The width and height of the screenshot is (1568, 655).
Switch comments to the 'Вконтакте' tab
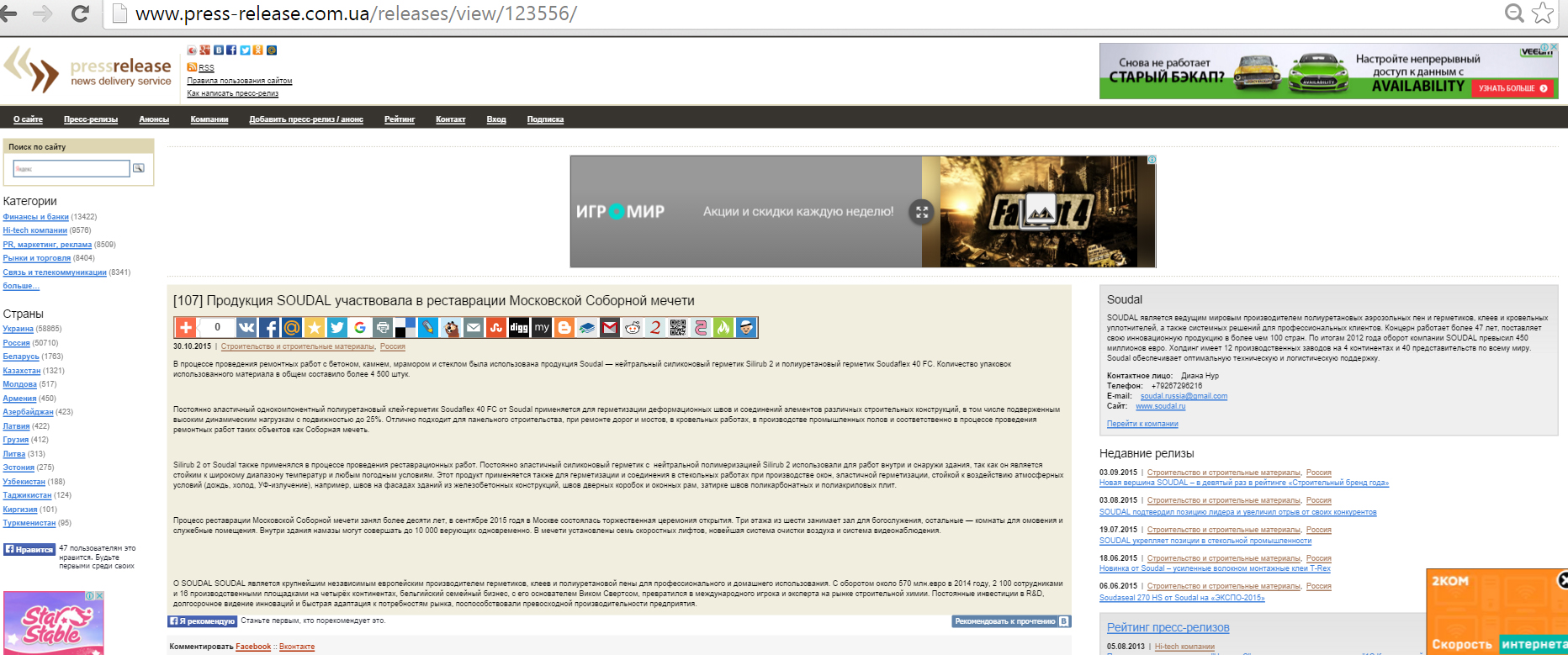[x=297, y=647]
